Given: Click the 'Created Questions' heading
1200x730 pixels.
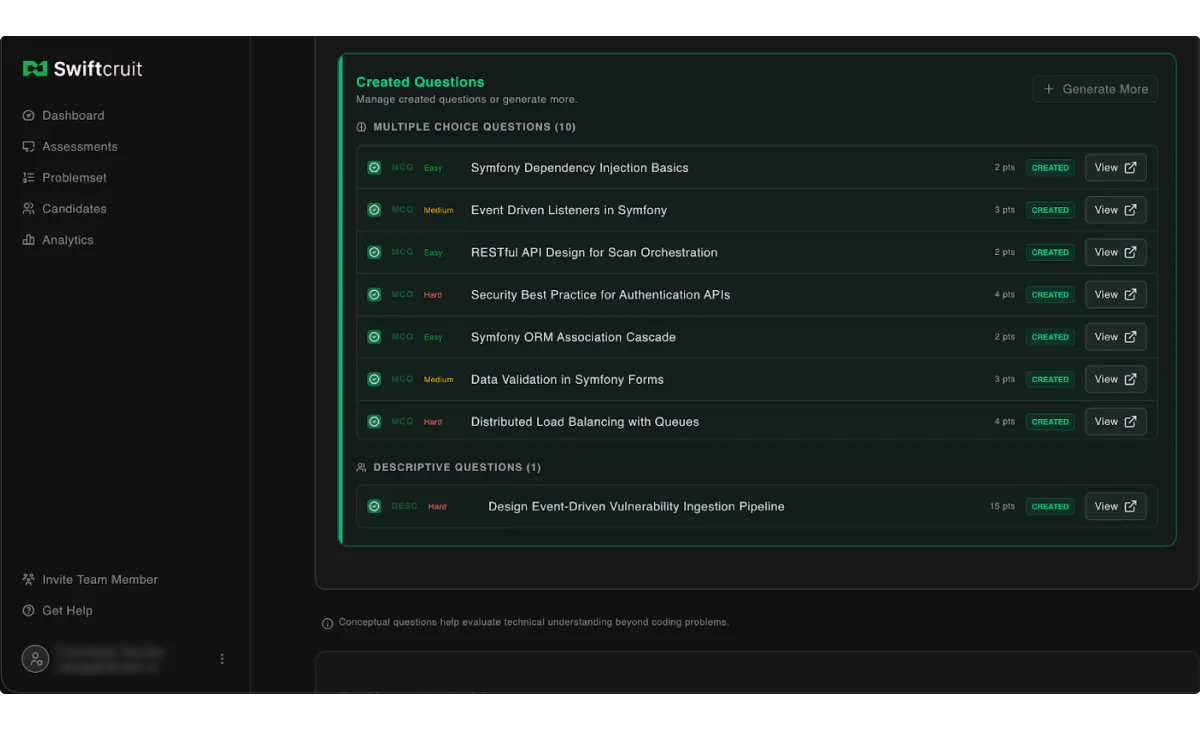Looking at the screenshot, I should coord(420,82).
